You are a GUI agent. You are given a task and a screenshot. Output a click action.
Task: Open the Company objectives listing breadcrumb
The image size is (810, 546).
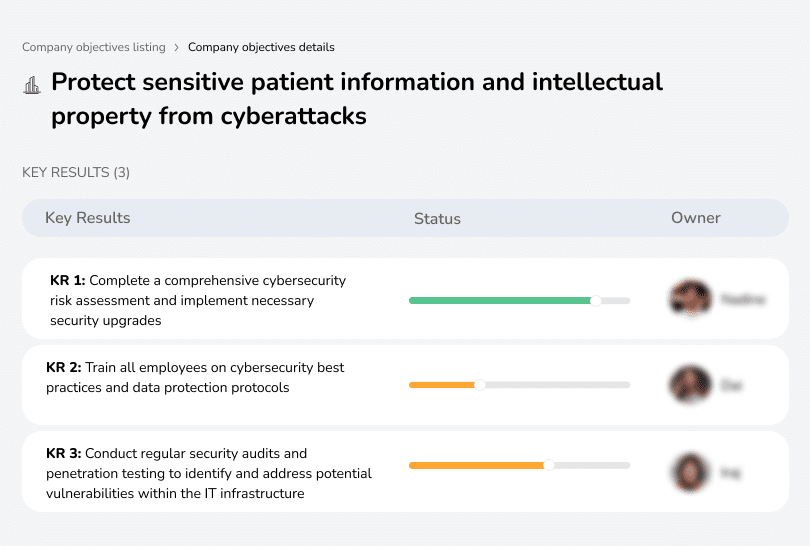click(x=94, y=47)
